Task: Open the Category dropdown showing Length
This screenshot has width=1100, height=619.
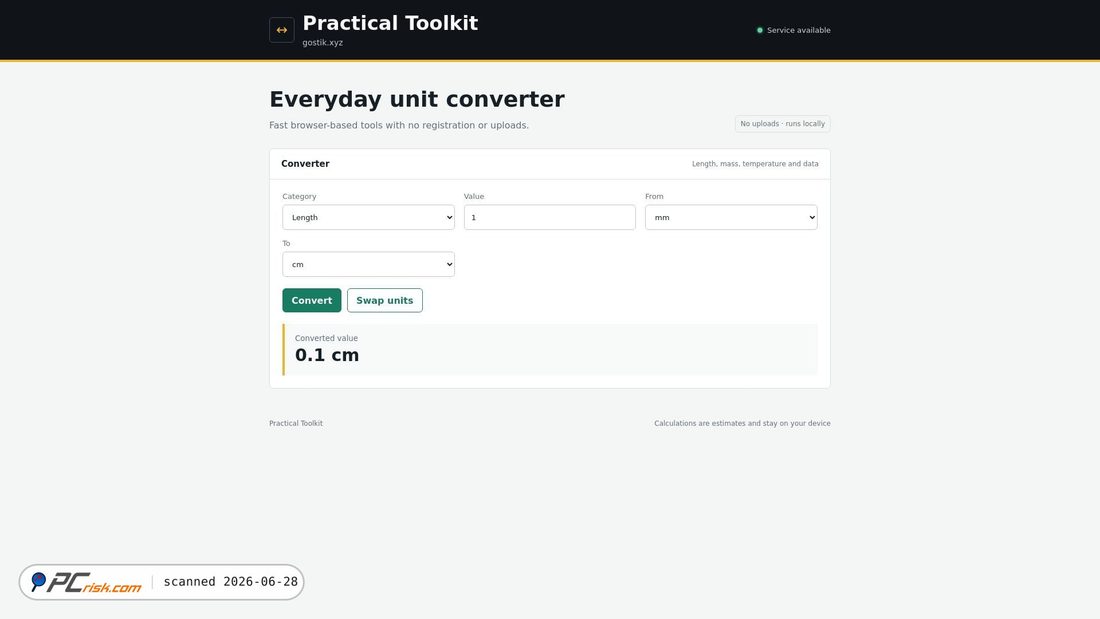Action: tap(368, 218)
